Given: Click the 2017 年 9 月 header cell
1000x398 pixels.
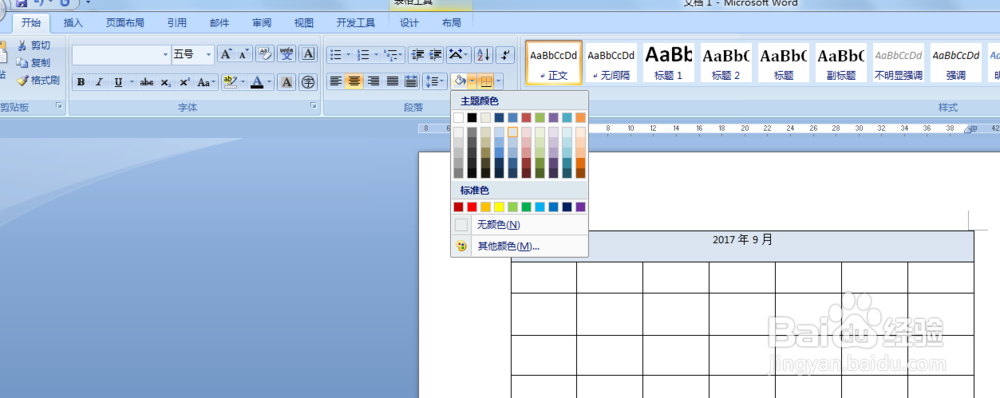Looking at the screenshot, I should 742,246.
